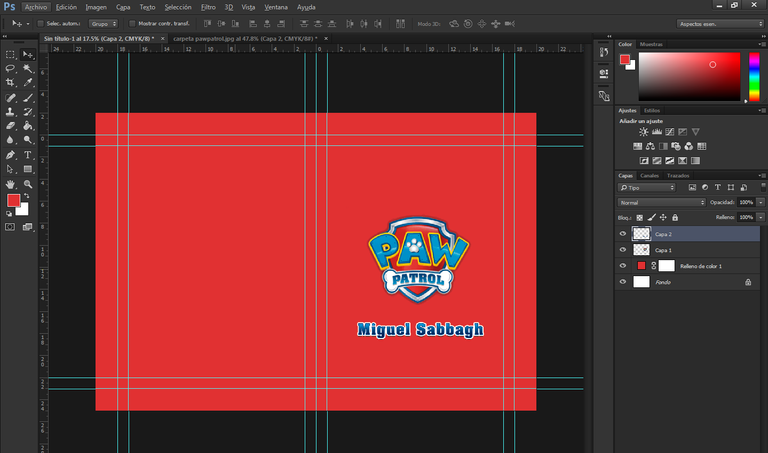This screenshot has width=768, height=453.
Task: Open the Opacidad slider dropdown arrow
Action: tap(761, 202)
